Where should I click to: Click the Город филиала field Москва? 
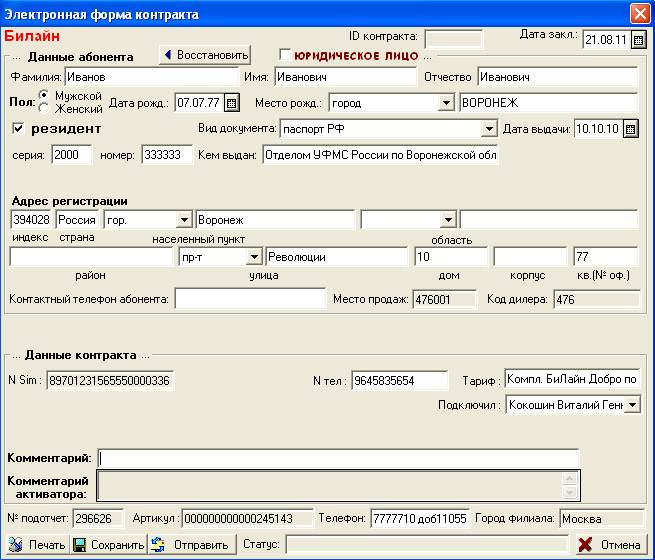pyautogui.click(x=601, y=518)
